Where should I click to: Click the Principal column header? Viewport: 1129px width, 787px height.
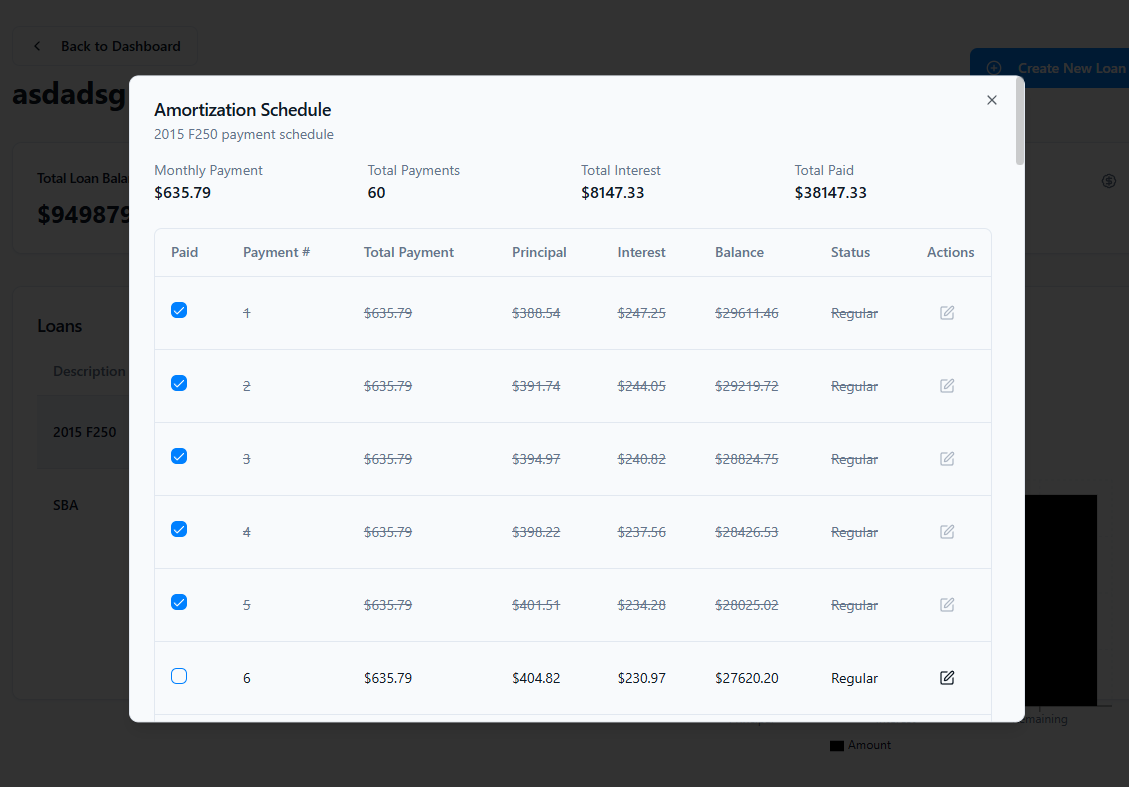(539, 253)
